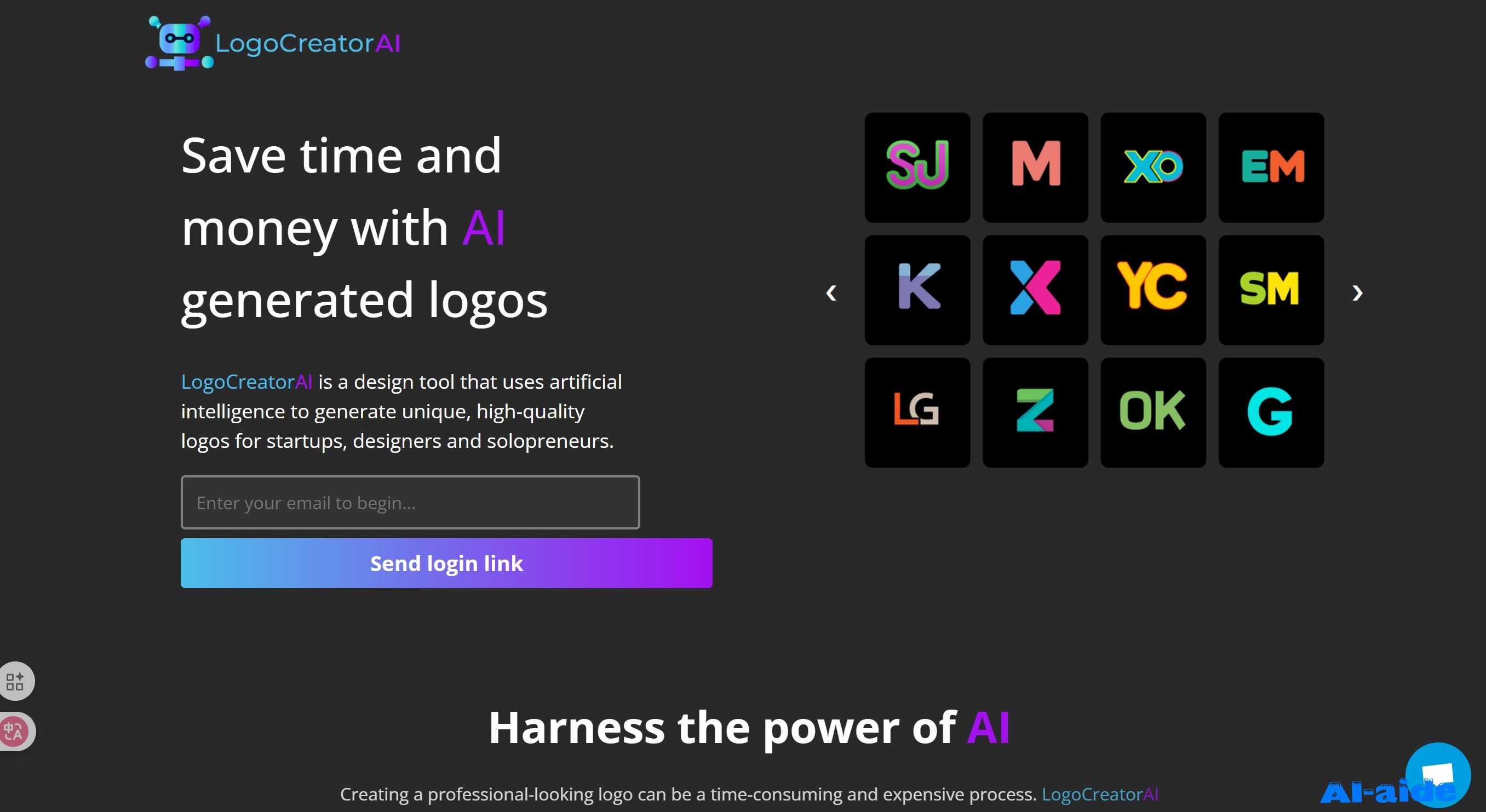Viewport: 1486px width, 812px height.
Task: Focus the email input field
Action: tap(410, 502)
